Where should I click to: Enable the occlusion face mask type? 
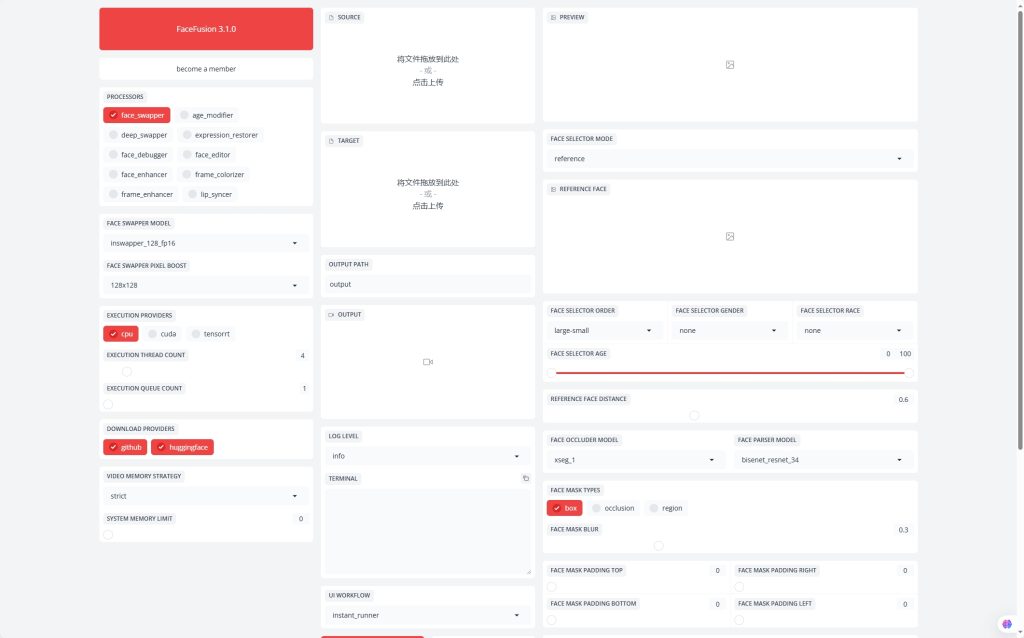pos(613,508)
